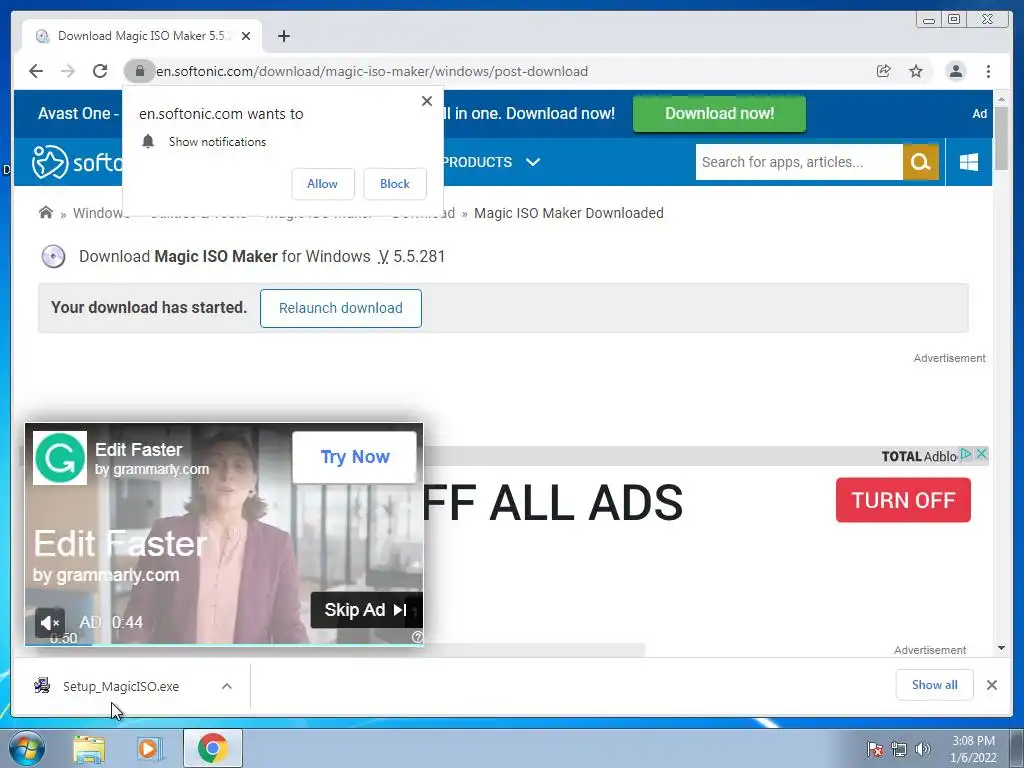Click the network tray icon
1024x768 pixels.
point(899,749)
